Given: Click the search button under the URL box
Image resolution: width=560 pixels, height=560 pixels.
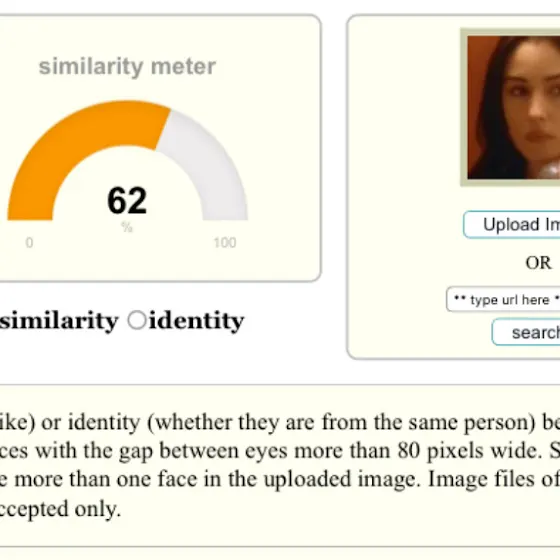Looking at the screenshot, I should [526, 332].
